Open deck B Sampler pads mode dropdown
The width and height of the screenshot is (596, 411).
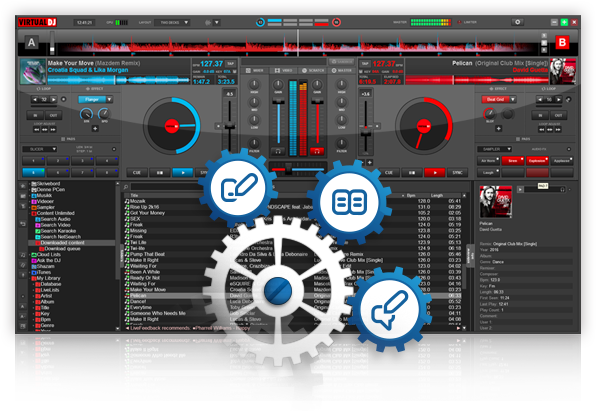495,149
